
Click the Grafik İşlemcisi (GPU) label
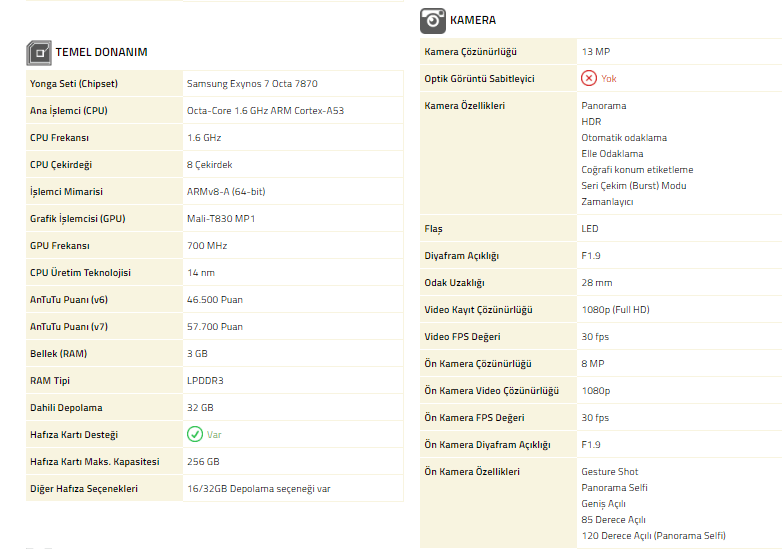[77, 218]
